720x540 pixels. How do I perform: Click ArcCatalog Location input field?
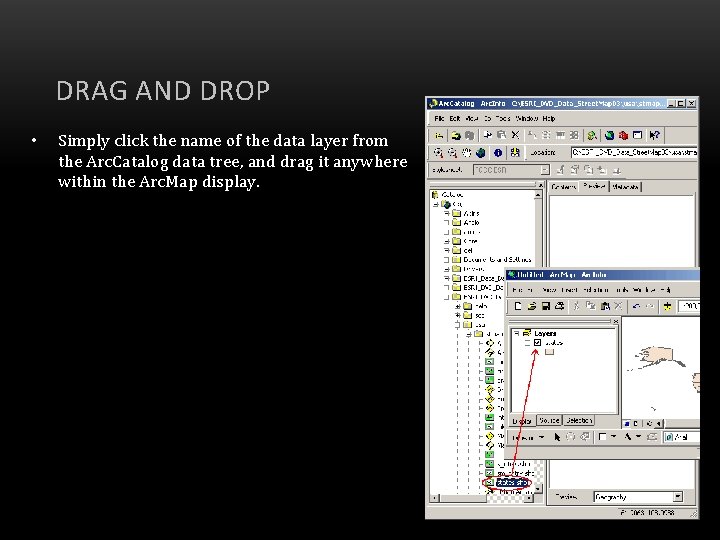[634, 152]
